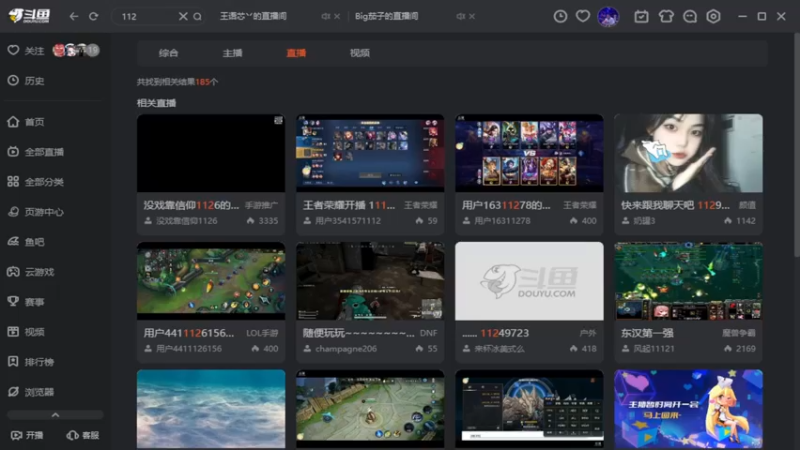Viewport: 800px width, 450px height.
Task: Select the 视频 search tab
Action: tap(360, 53)
